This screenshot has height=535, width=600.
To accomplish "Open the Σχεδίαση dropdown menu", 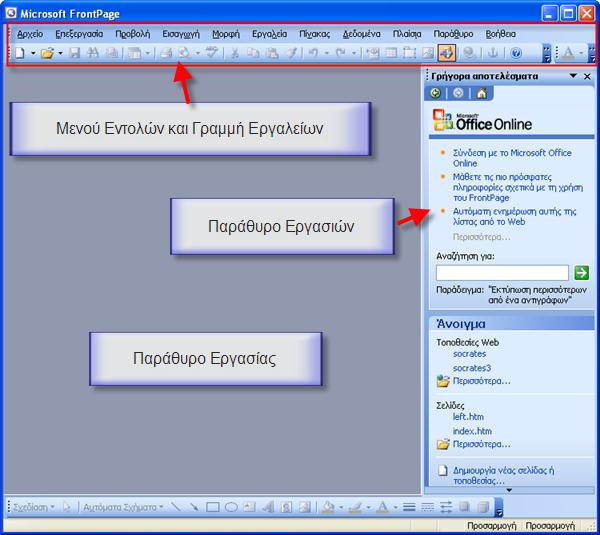I will point(33,507).
